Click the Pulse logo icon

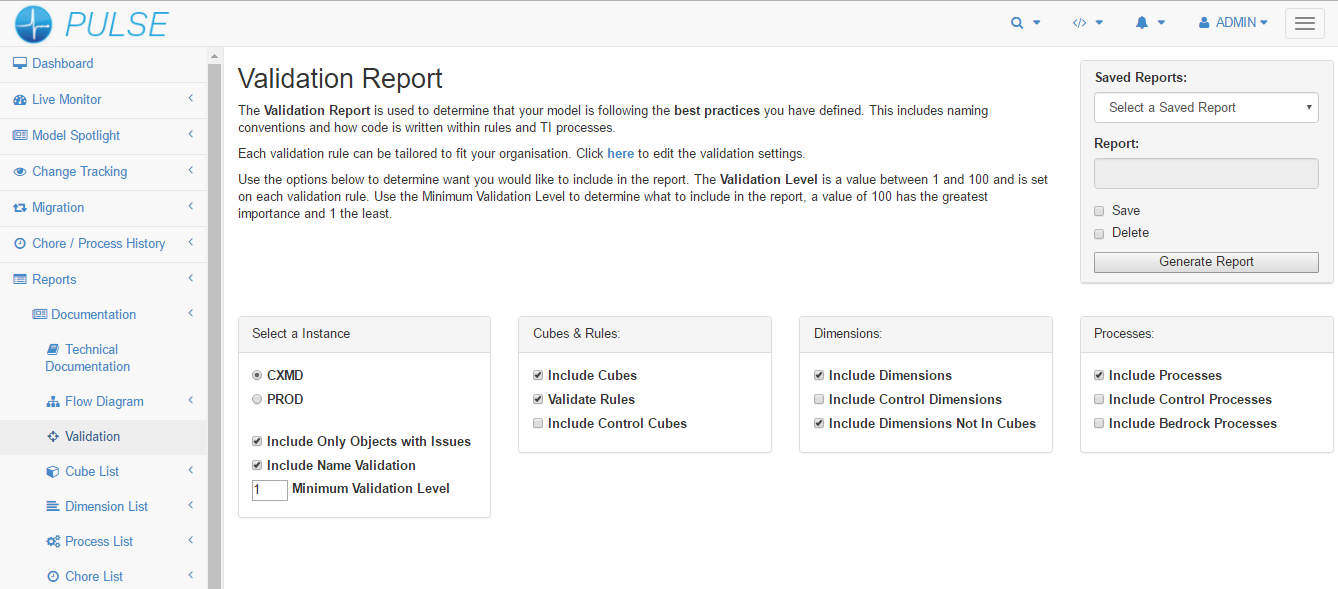click(32, 23)
